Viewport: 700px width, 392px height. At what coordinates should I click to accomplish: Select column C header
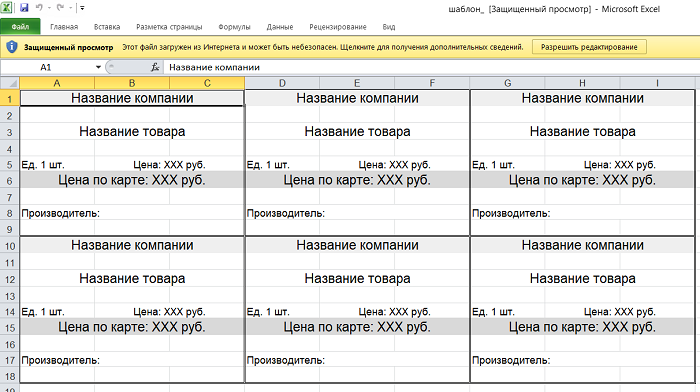(207, 83)
